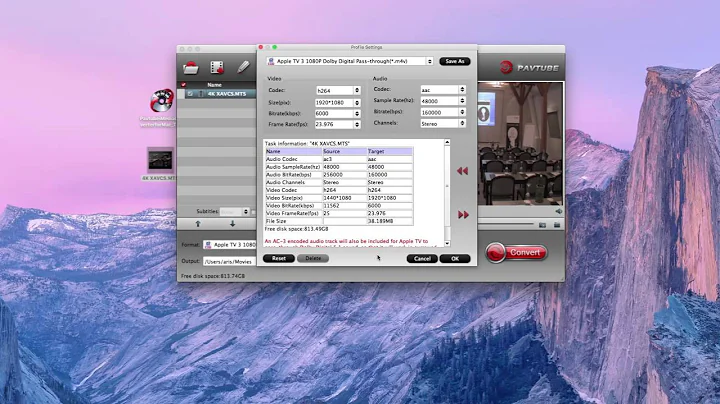Image resolution: width=720 pixels, height=404 pixels.
Task: Click source value 256000 in table
Action: click(333, 174)
